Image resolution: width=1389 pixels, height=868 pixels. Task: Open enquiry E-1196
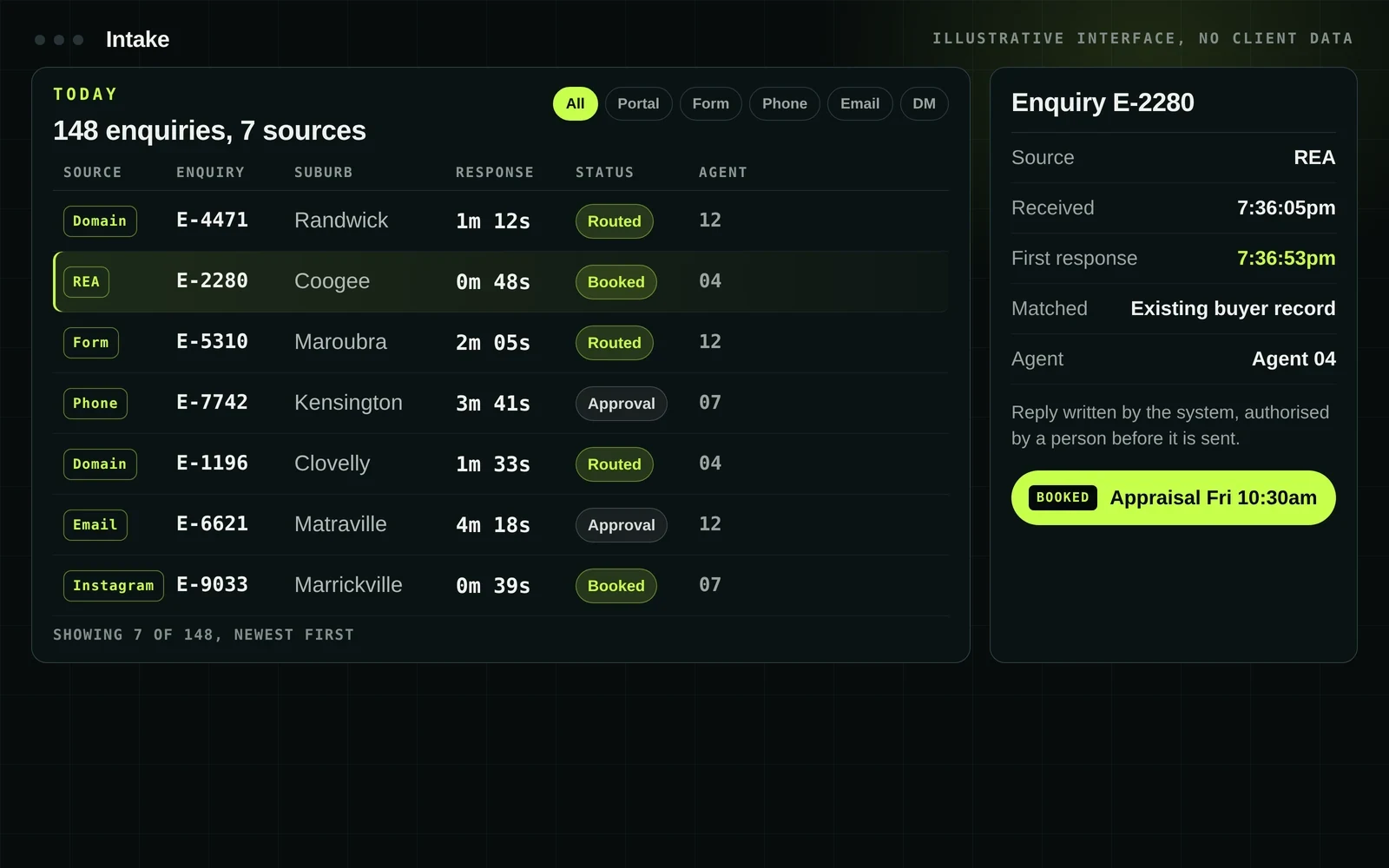coord(212,463)
